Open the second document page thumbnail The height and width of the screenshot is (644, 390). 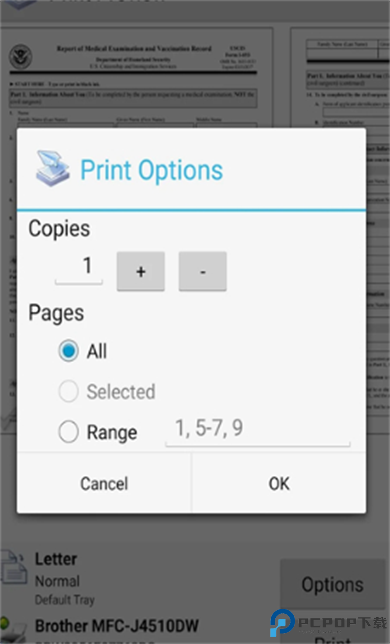click(340, 78)
